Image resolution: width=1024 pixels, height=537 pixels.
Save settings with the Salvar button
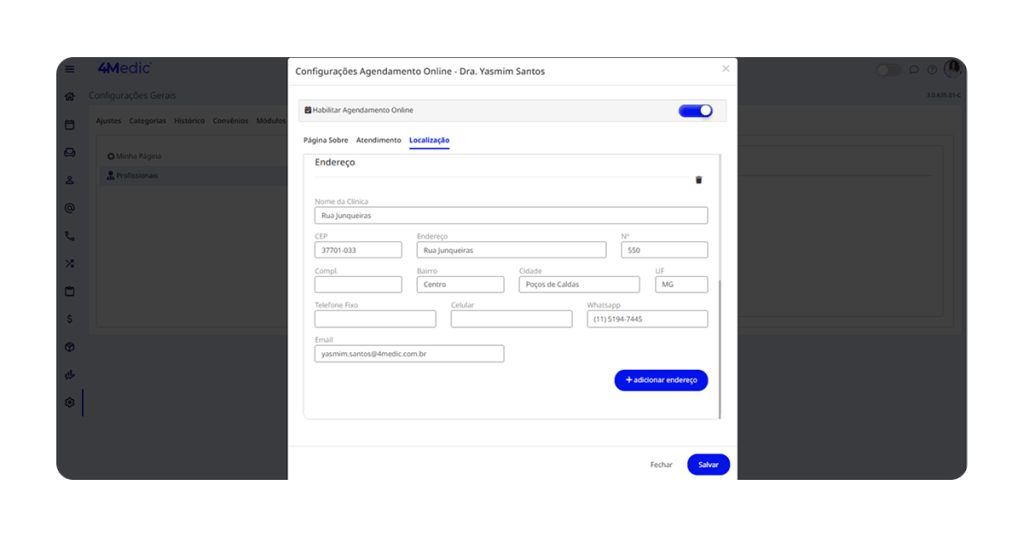pos(708,464)
